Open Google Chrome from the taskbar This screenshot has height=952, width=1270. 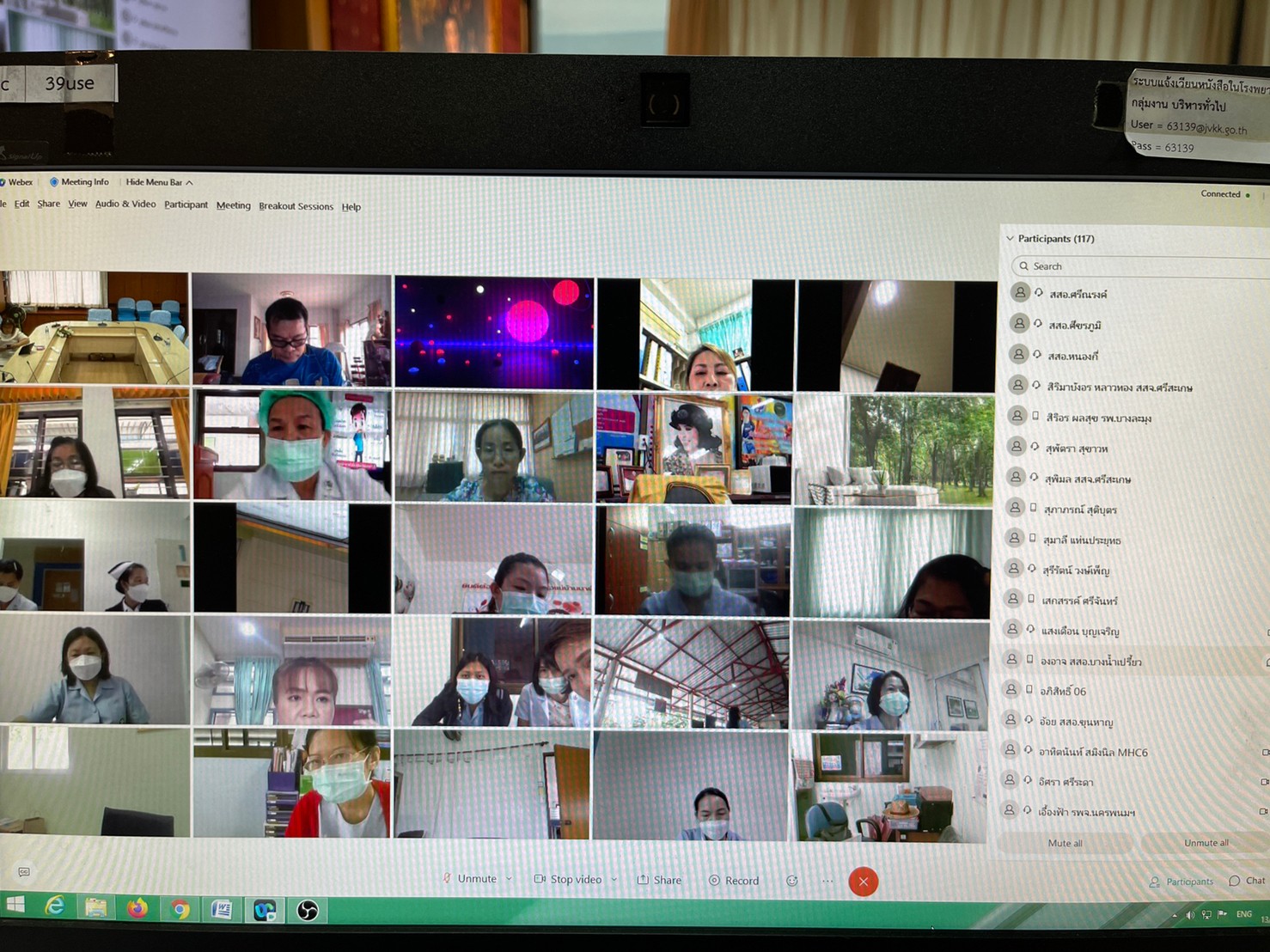pyautogui.click(x=179, y=909)
